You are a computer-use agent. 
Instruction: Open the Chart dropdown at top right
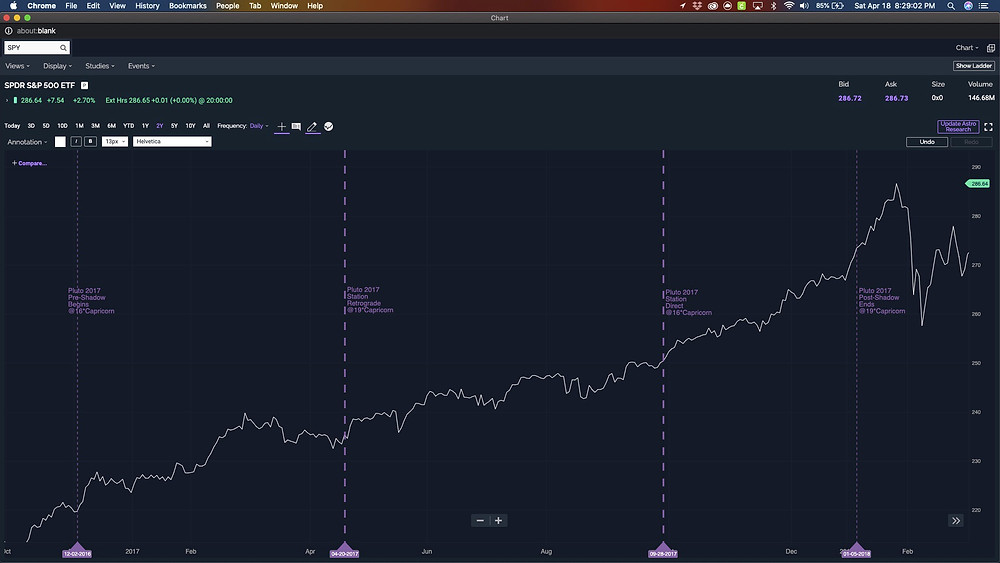click(967, 48)
